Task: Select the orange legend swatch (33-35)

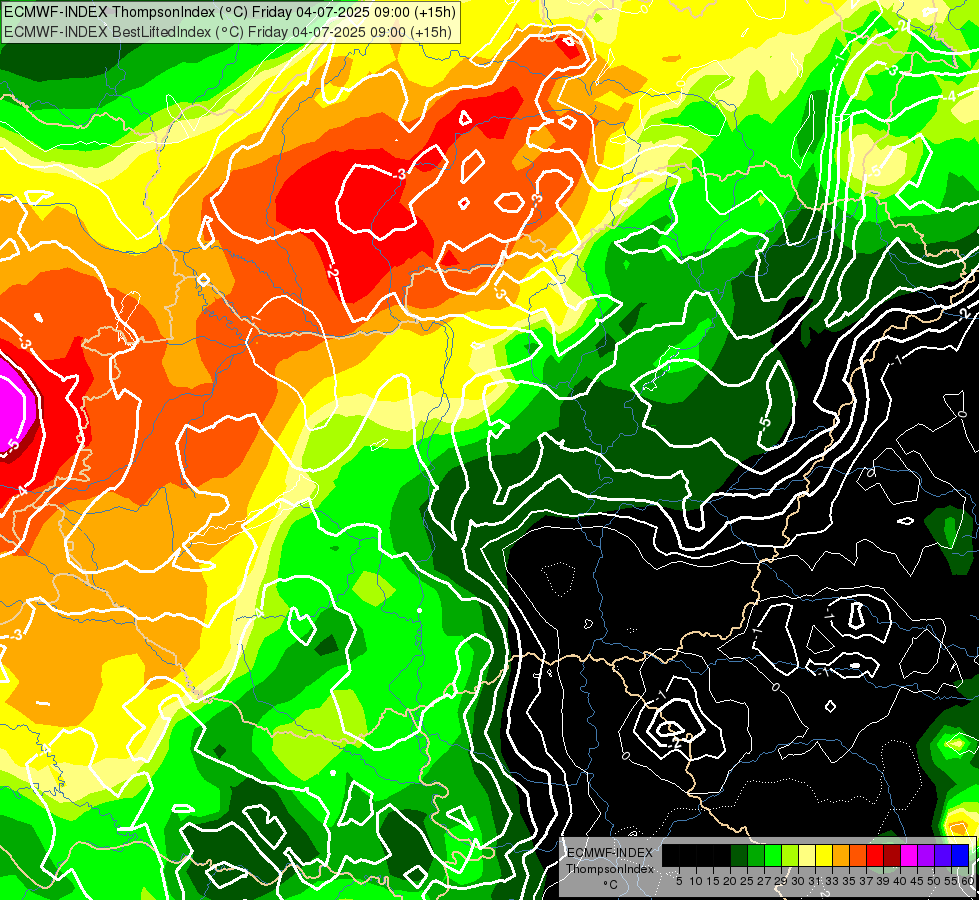Action: tap(841, 856)
